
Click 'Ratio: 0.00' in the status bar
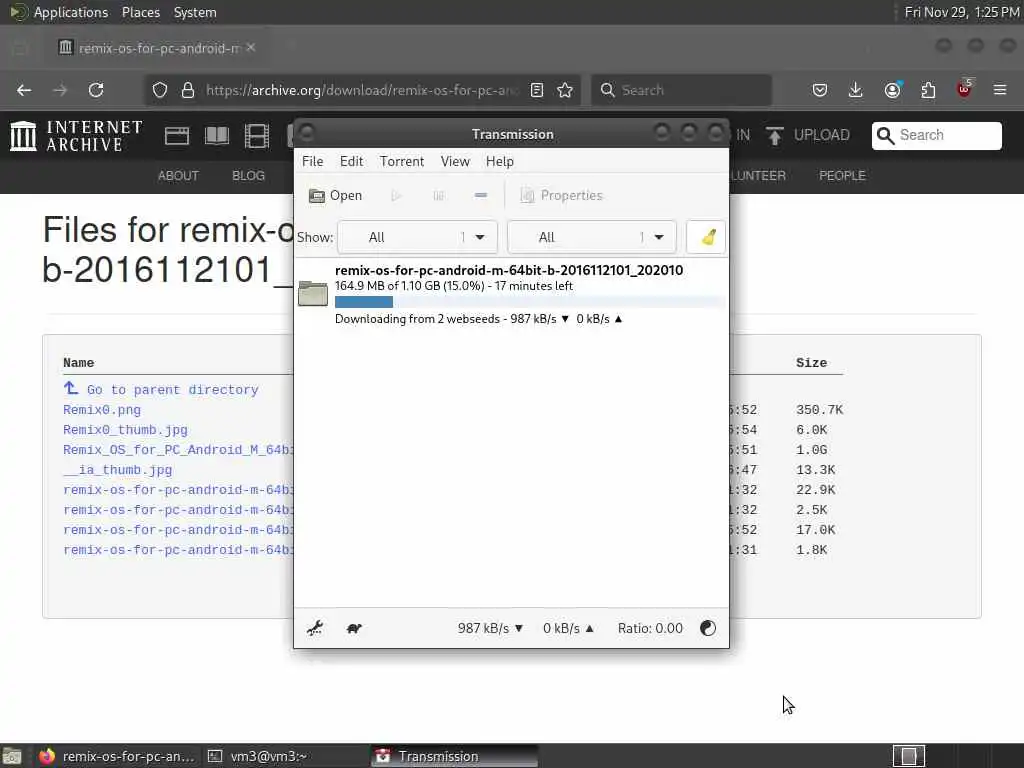(650, 628)
